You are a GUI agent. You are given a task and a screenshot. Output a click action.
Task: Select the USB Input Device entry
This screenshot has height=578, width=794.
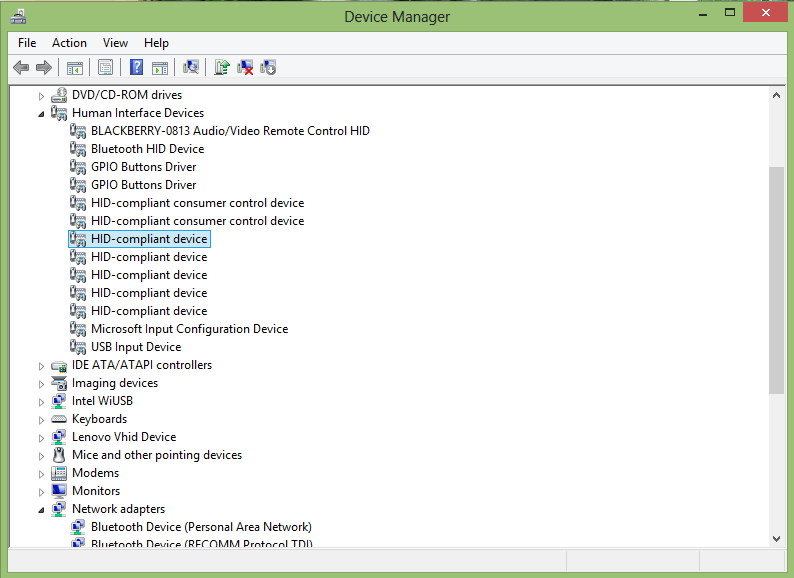click(x=136, y=347)
